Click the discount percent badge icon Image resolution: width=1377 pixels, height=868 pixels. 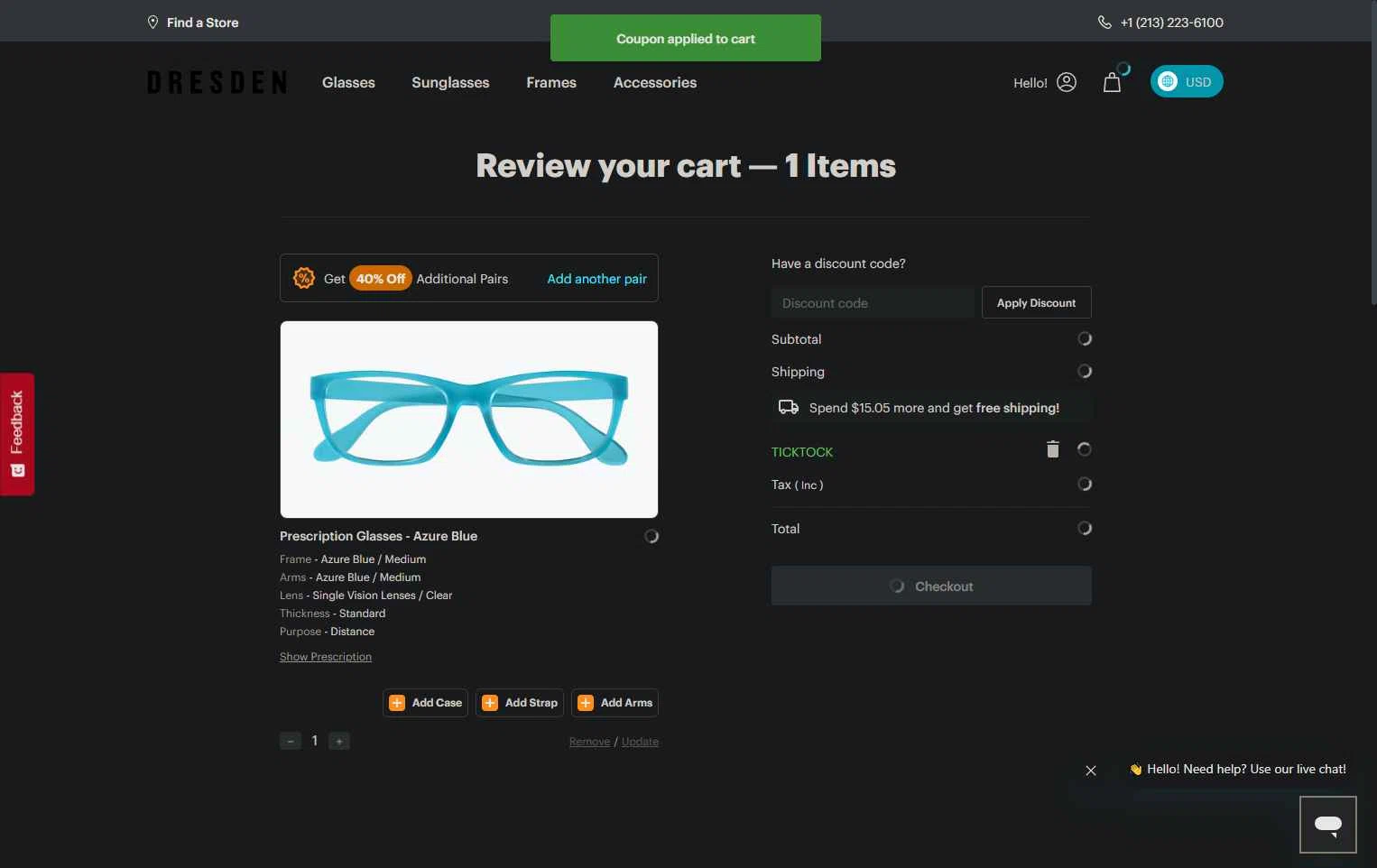pyautogui.click(x=304, y=278)
